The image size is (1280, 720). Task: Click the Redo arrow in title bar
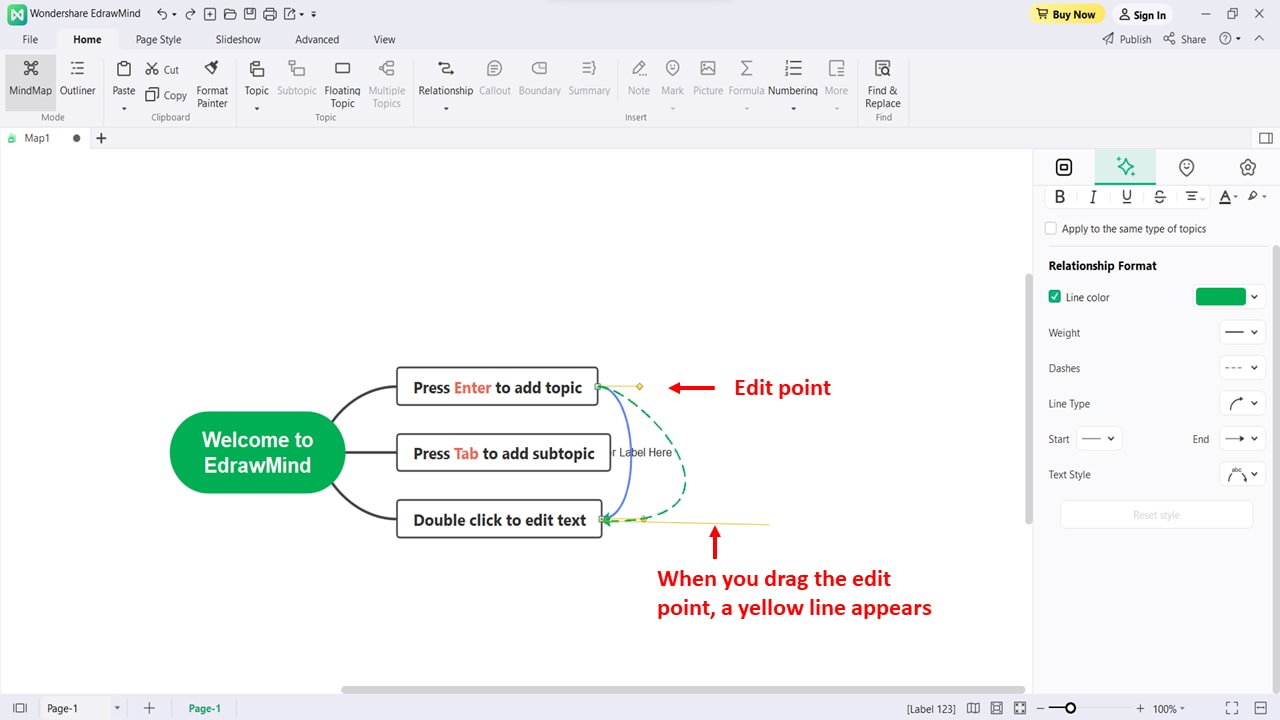pos(190,14)
